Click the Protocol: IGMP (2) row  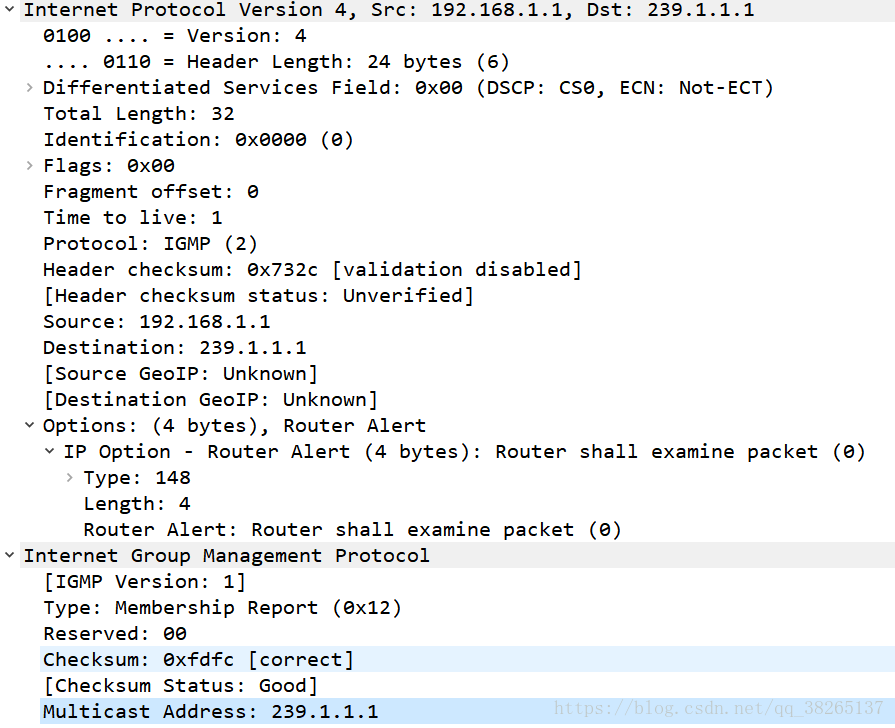point(150,244)
